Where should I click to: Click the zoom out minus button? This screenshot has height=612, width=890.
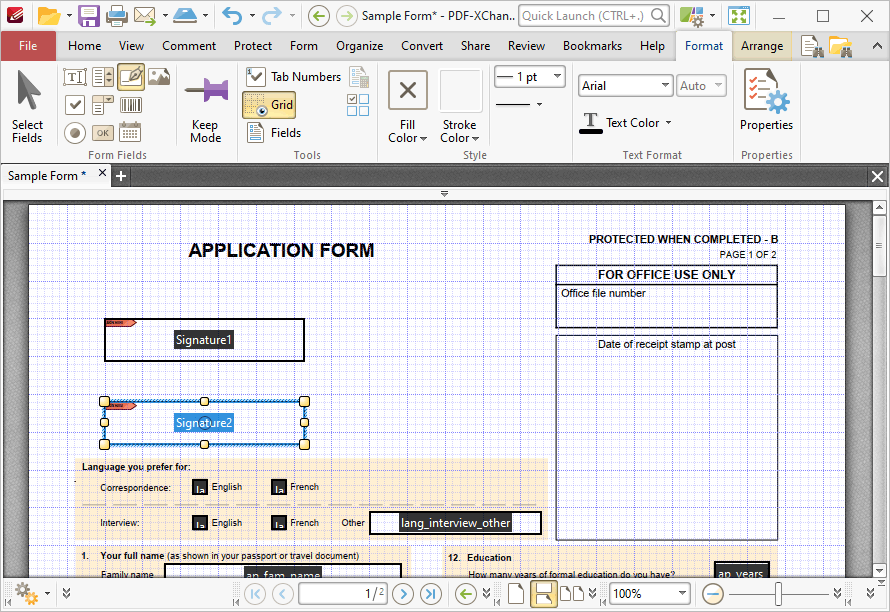pos(712,594)
